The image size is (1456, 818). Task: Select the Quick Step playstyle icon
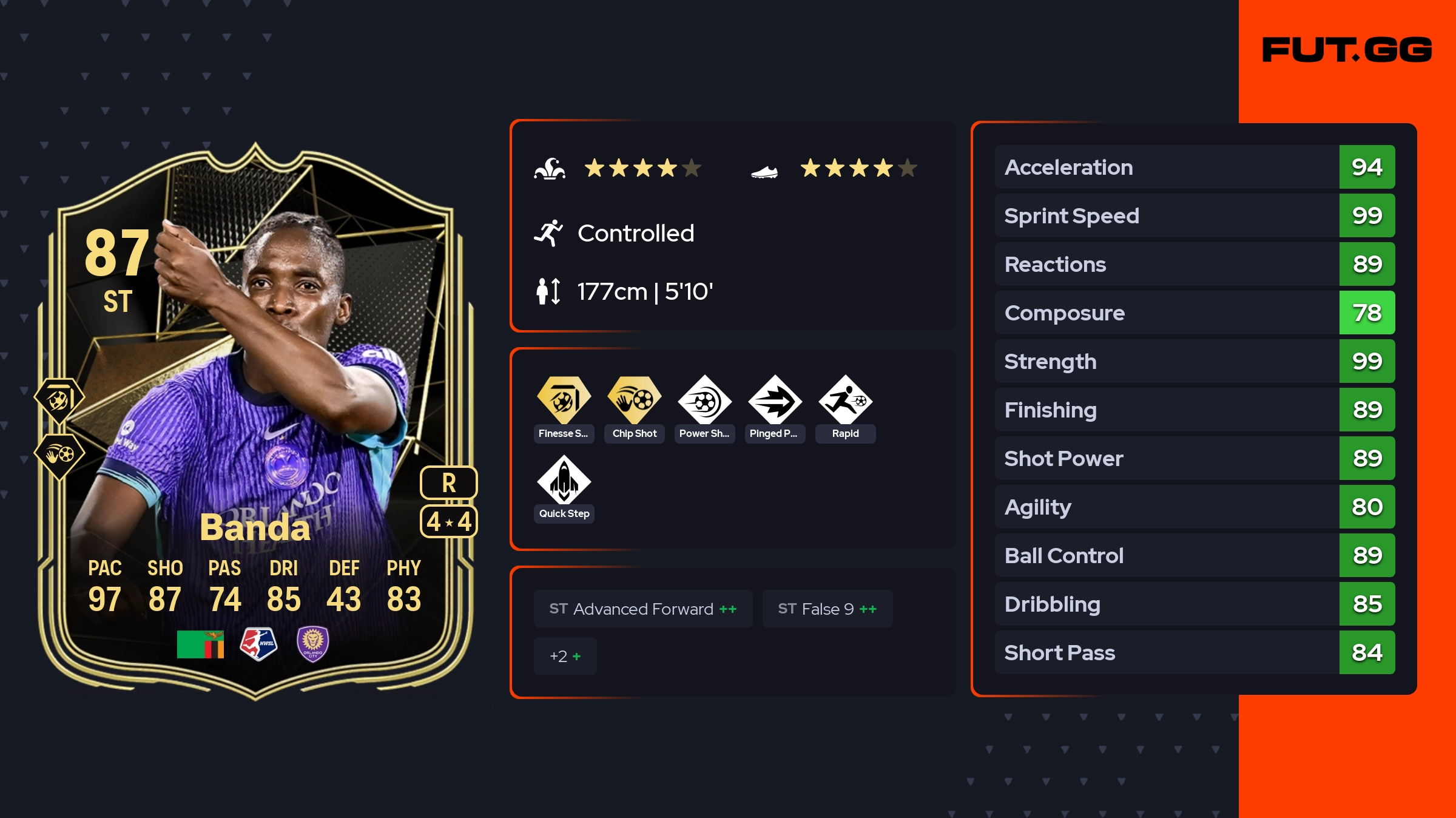pyautogui.click(x=564, y=480)
